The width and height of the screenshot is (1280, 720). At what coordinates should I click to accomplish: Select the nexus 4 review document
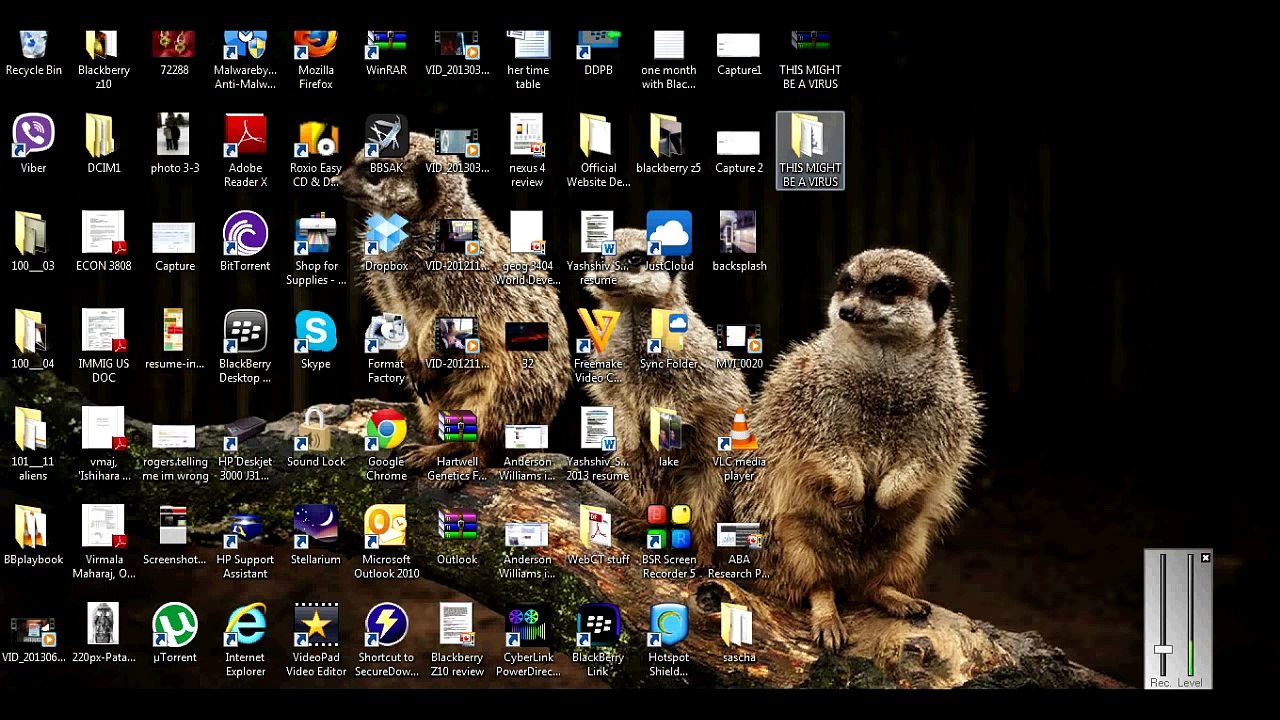point(528,152)
